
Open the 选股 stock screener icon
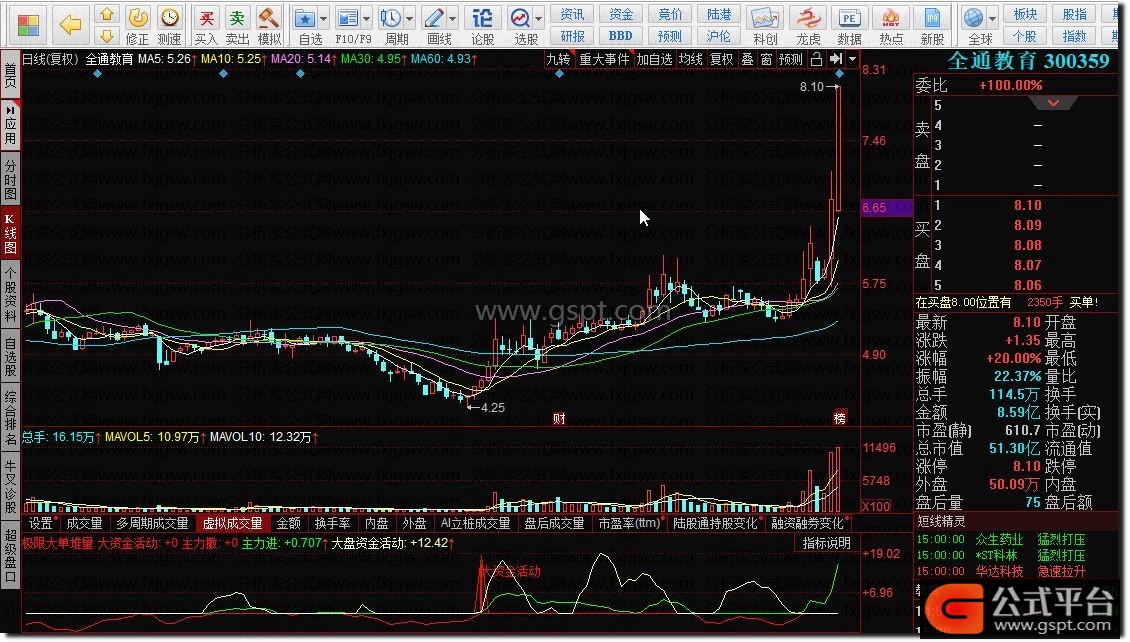click(520, 26)
